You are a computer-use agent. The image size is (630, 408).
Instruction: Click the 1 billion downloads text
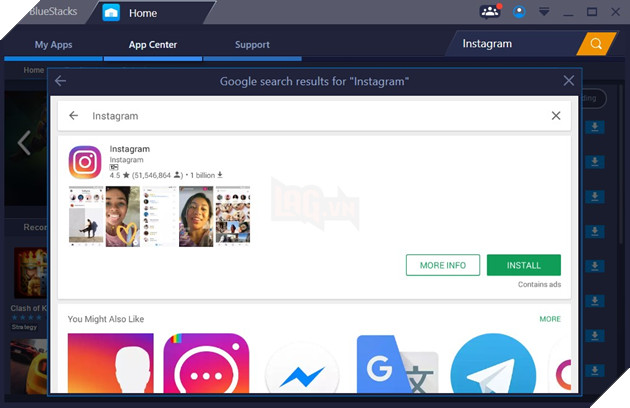pyautogui.click(x=206, y=175)
